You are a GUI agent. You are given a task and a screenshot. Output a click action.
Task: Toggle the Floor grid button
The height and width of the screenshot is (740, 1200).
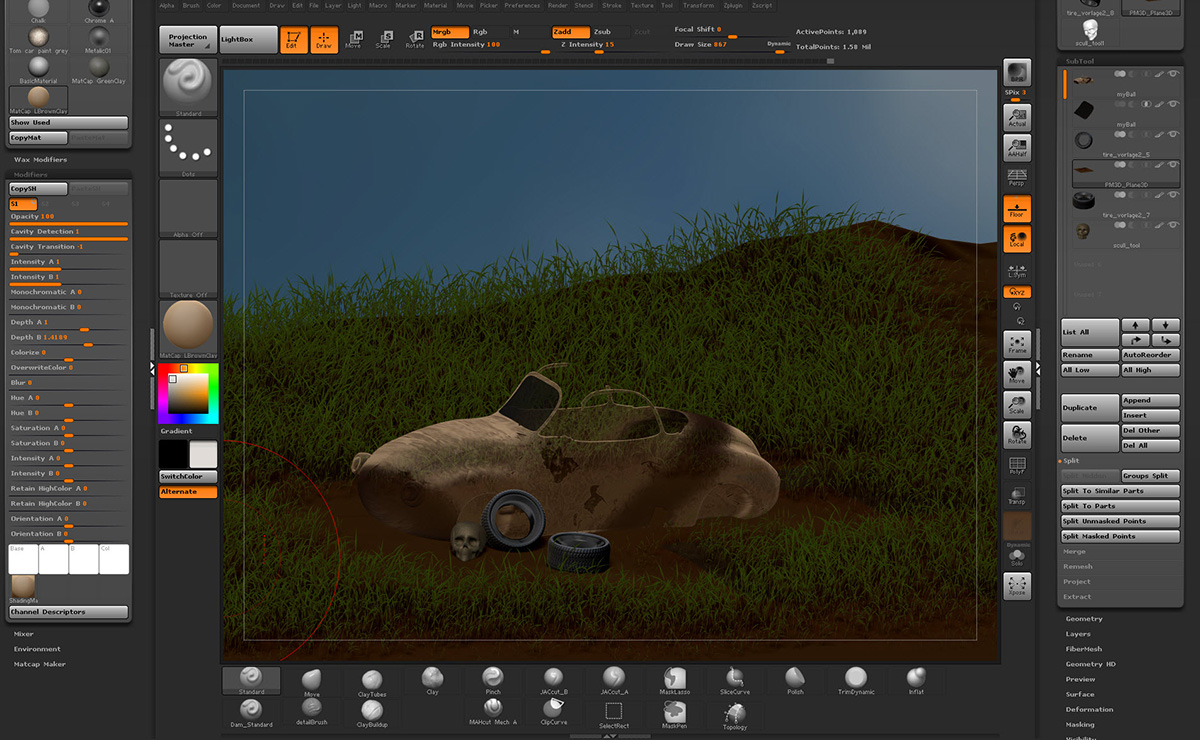coord(1017,209)
